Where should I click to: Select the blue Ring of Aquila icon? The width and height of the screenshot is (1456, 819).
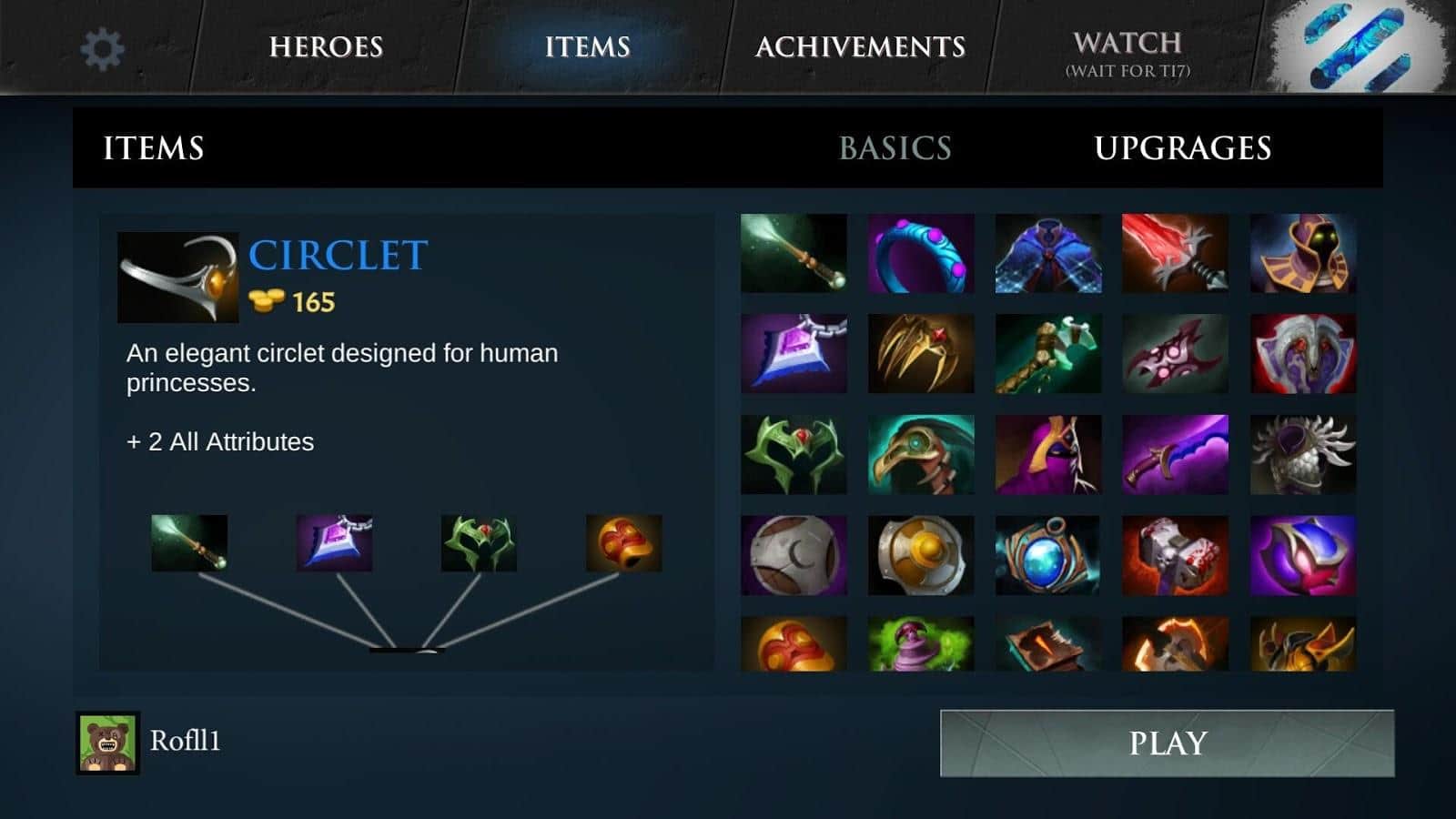921,253
